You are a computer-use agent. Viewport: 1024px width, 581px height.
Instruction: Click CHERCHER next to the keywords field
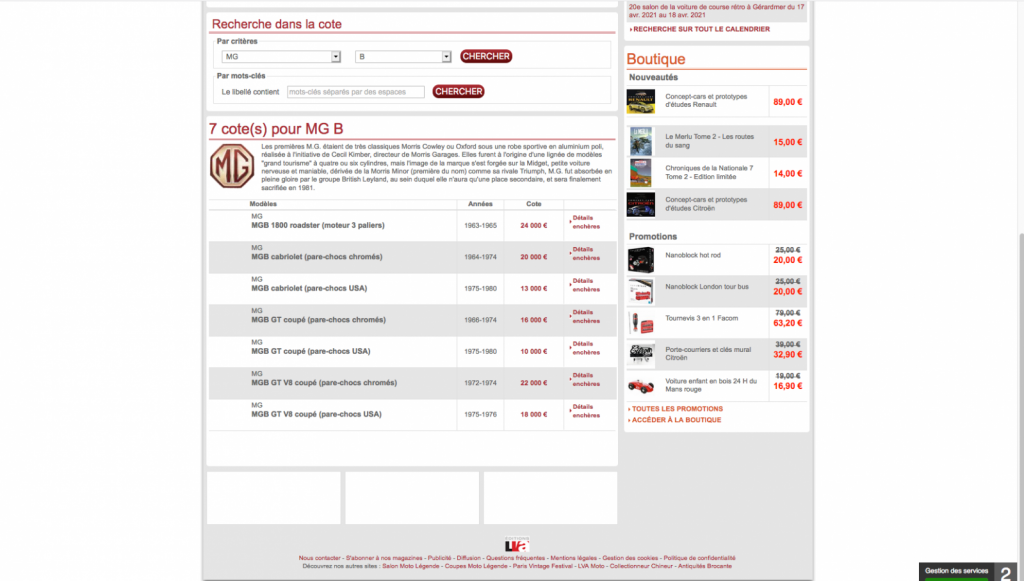[x=458, y=91]
